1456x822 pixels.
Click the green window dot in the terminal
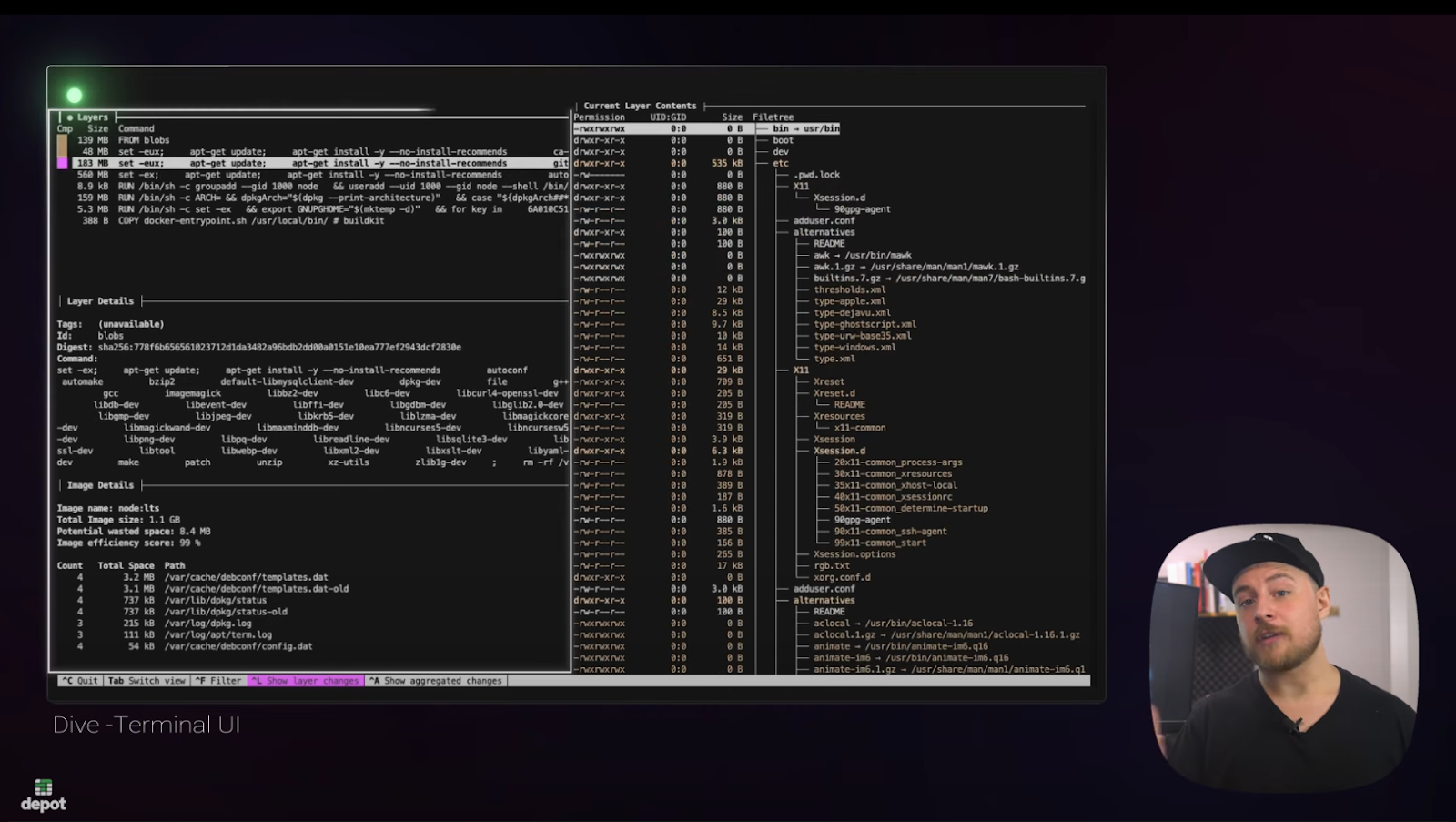click(x=75, y=95)
